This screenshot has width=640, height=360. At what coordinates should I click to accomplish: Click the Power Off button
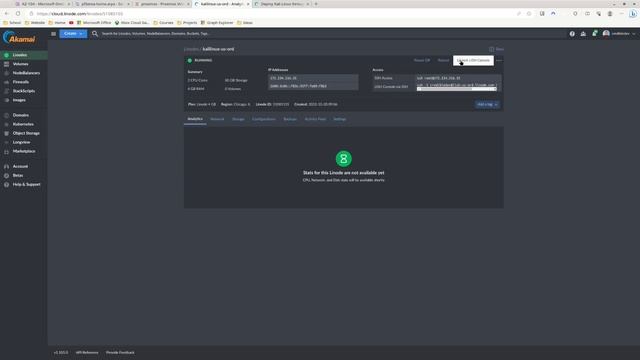(x=422, y=60)
